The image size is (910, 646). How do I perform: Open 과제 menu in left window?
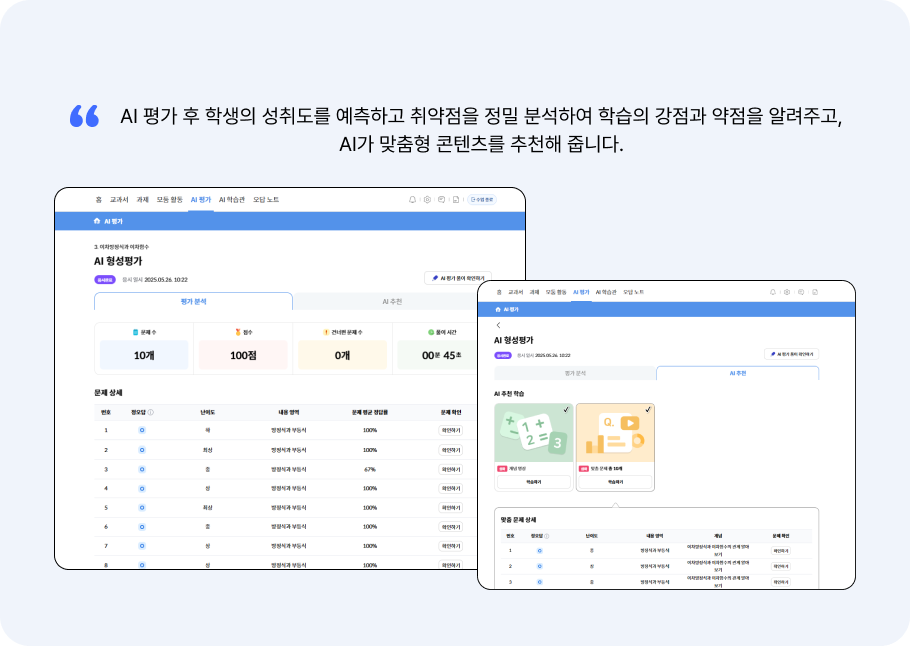[x=143, y=200]
